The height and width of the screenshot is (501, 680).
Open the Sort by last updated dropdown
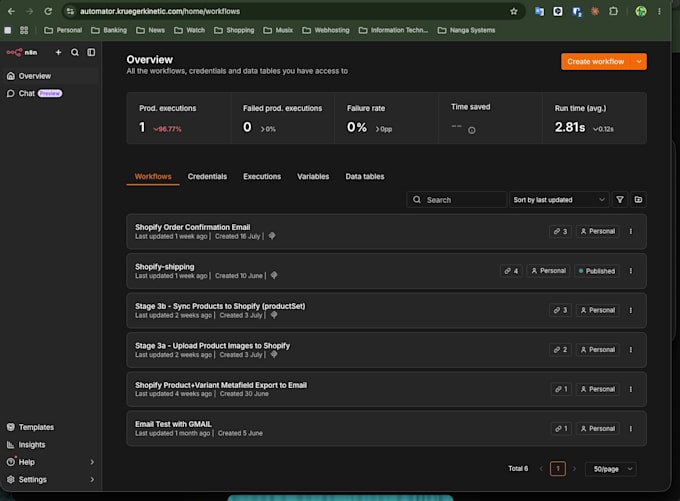point(559,200)
